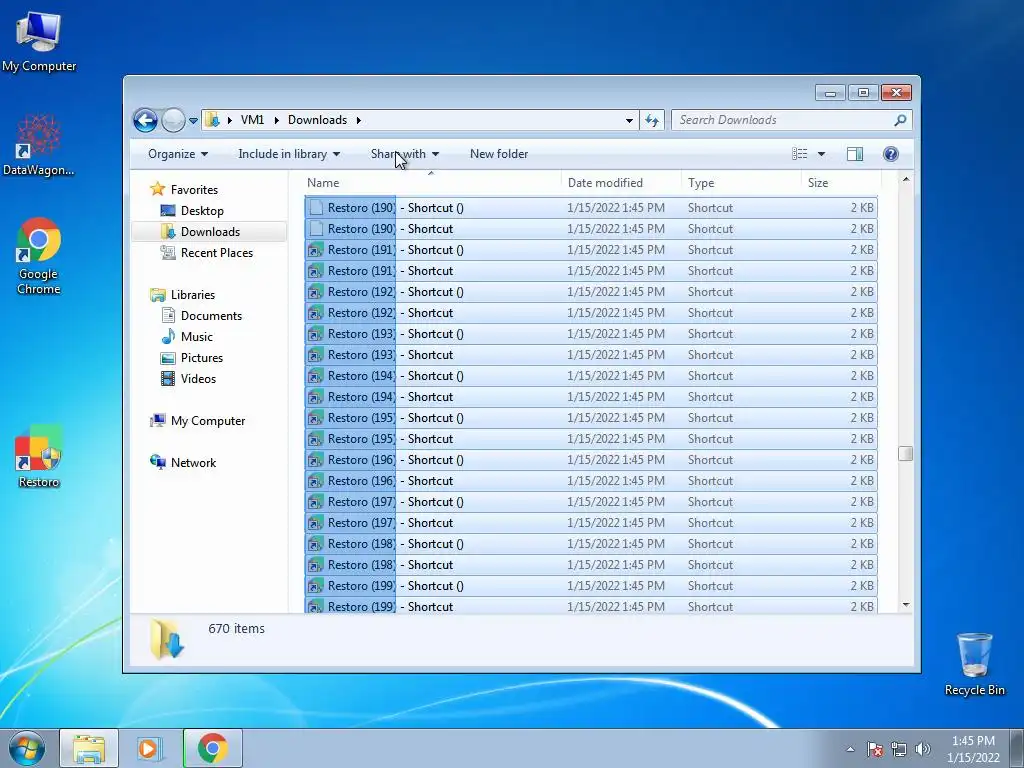Click Downloads in the address breadcrumb
Screen dimensions: 1024x768
point(317,120)
